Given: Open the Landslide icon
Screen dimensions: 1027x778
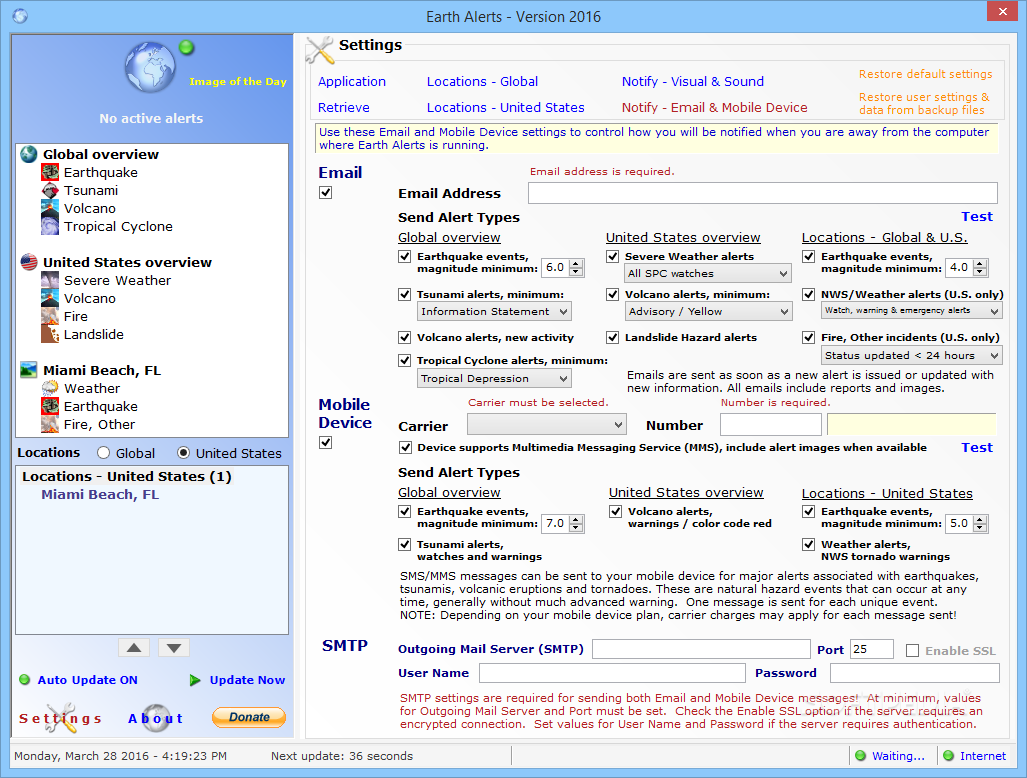Looking at the screenshot, I should (50, 335).
